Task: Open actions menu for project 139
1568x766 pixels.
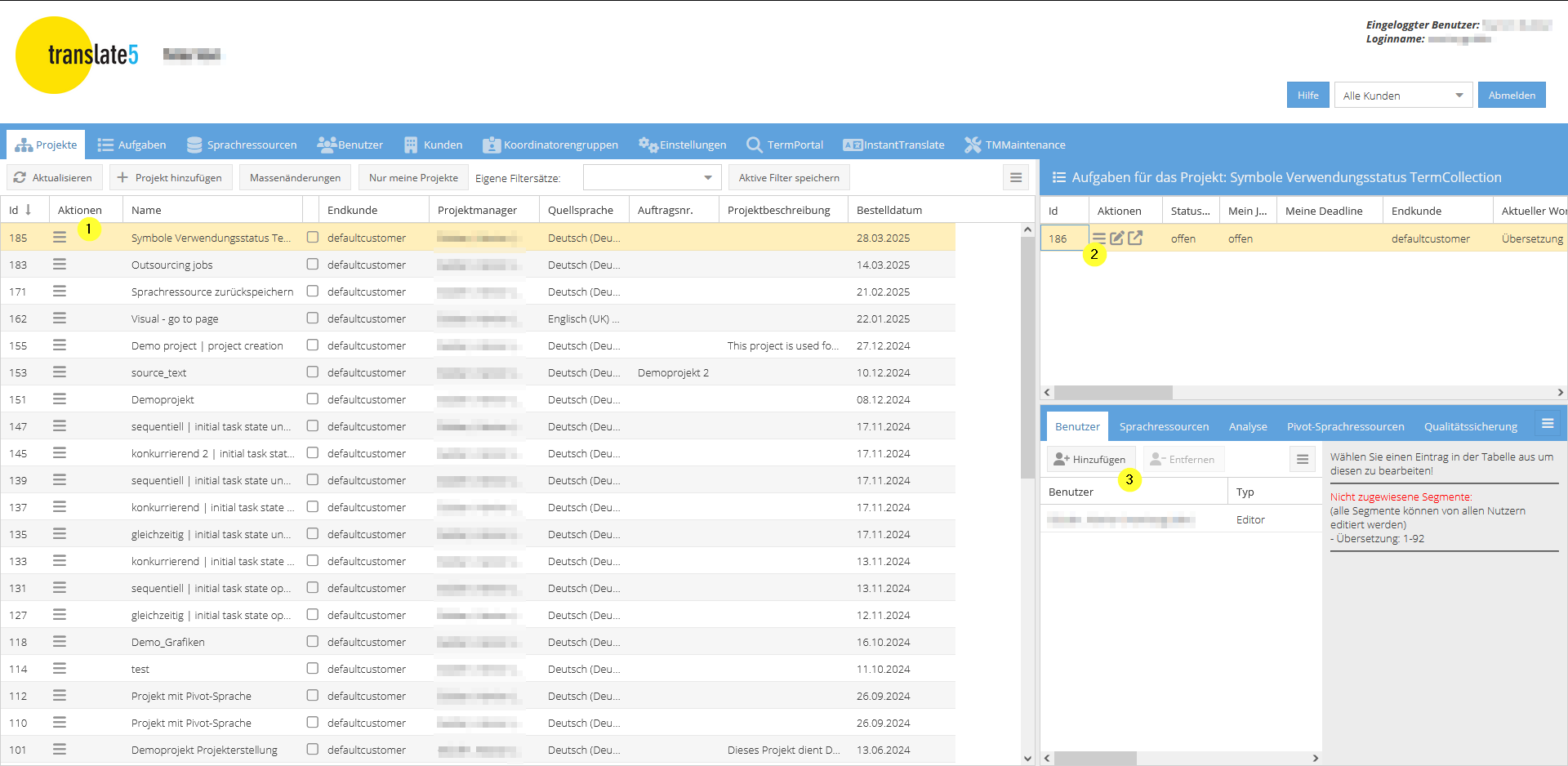Action: coord(60,480)
